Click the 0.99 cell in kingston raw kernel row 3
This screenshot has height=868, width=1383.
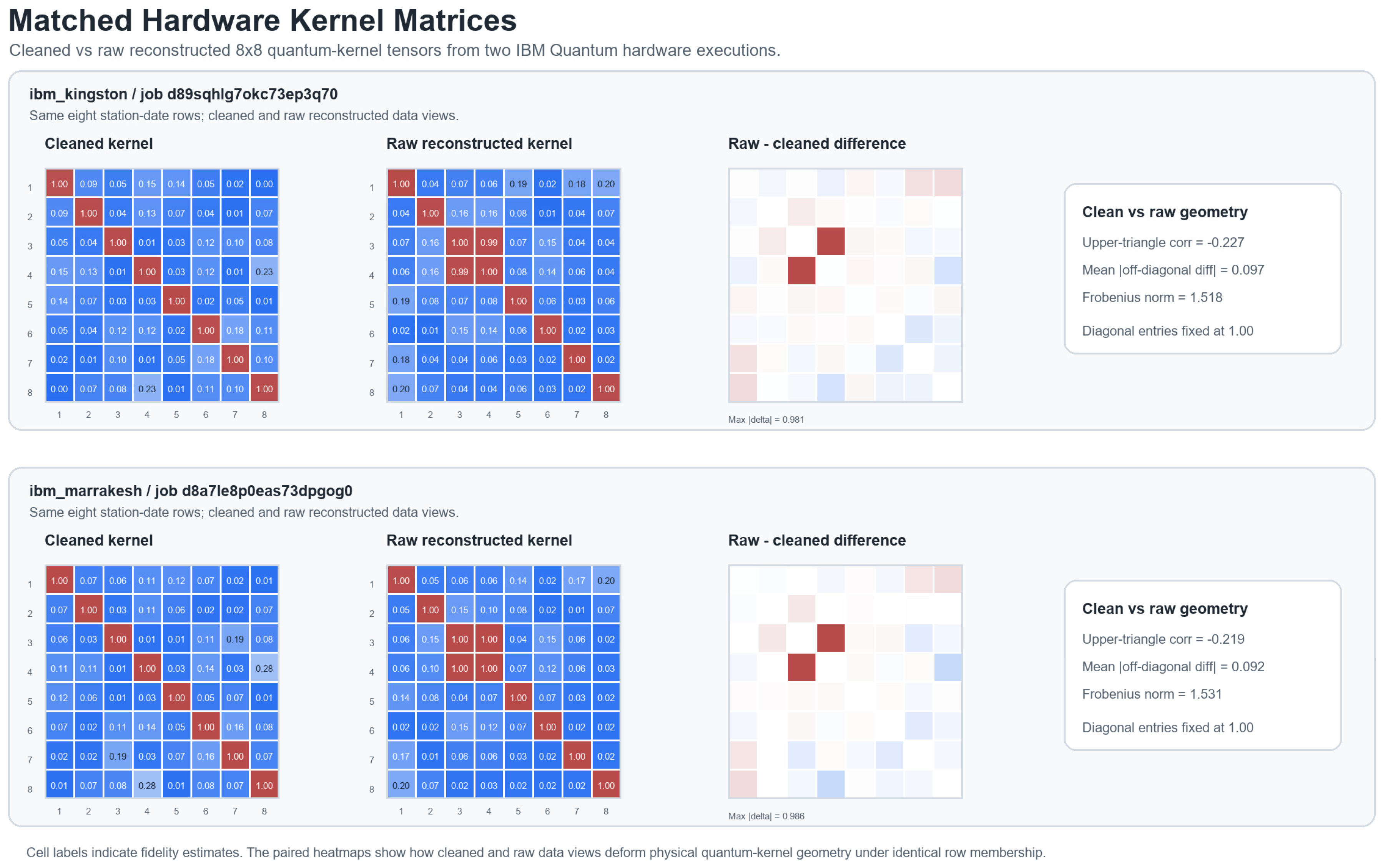point(489,242)
